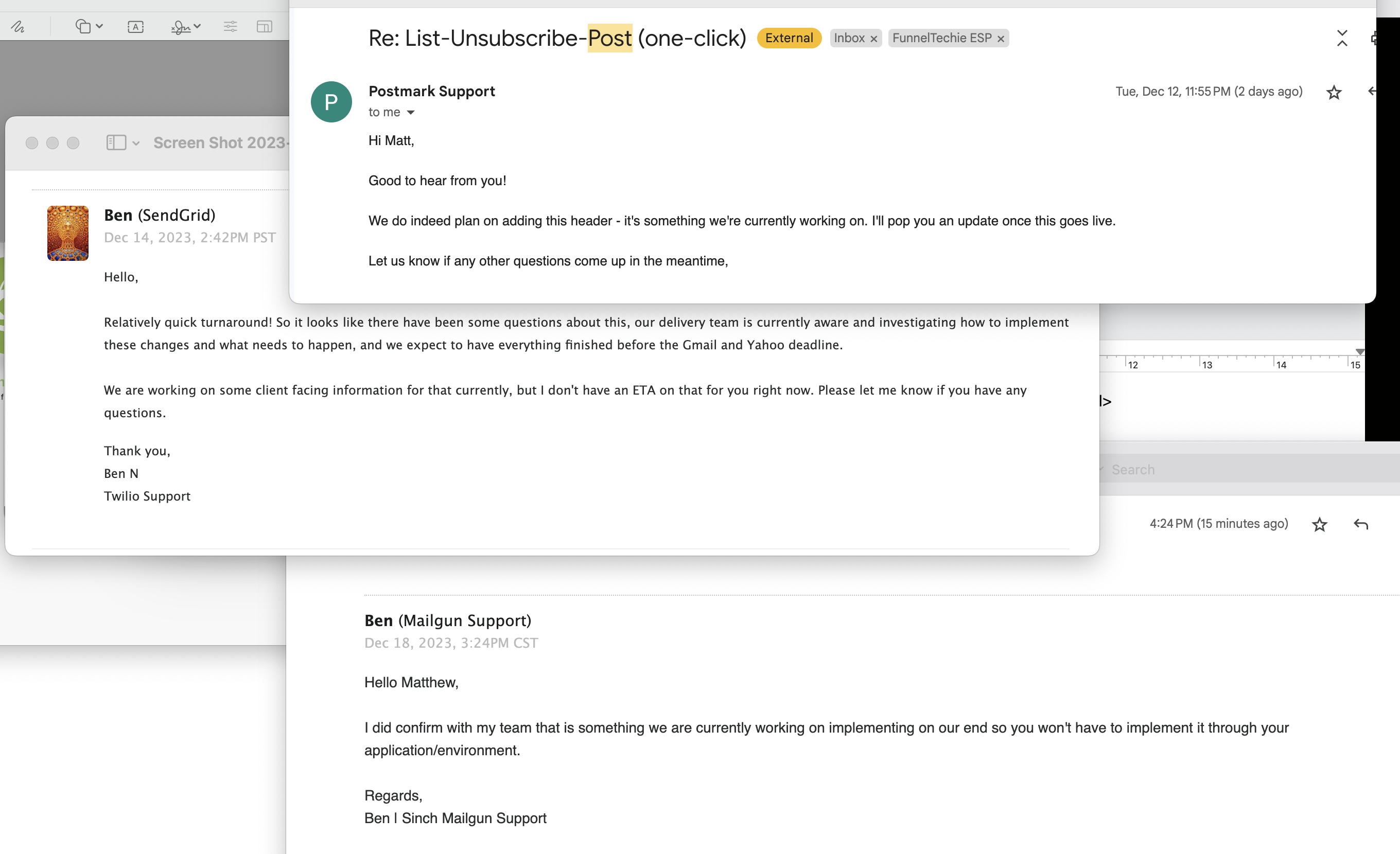Viewport: 1400px width, 854px height.
Task: Open the Shapes dropdown arrow
Action: coord(100,26)
